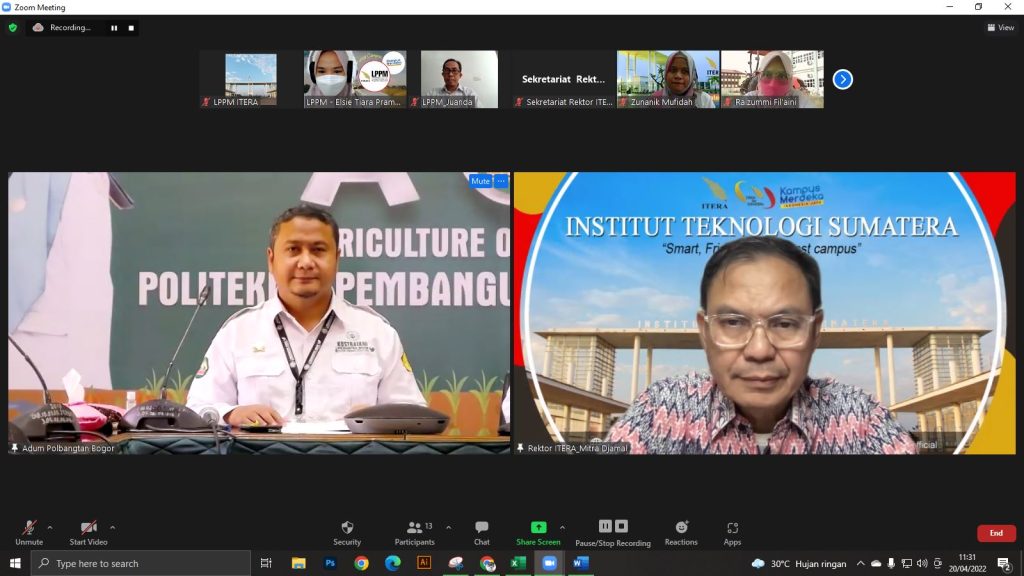The image size is (1024, 576).
Task: Open the Participants panel
Action: pos(414,533)
